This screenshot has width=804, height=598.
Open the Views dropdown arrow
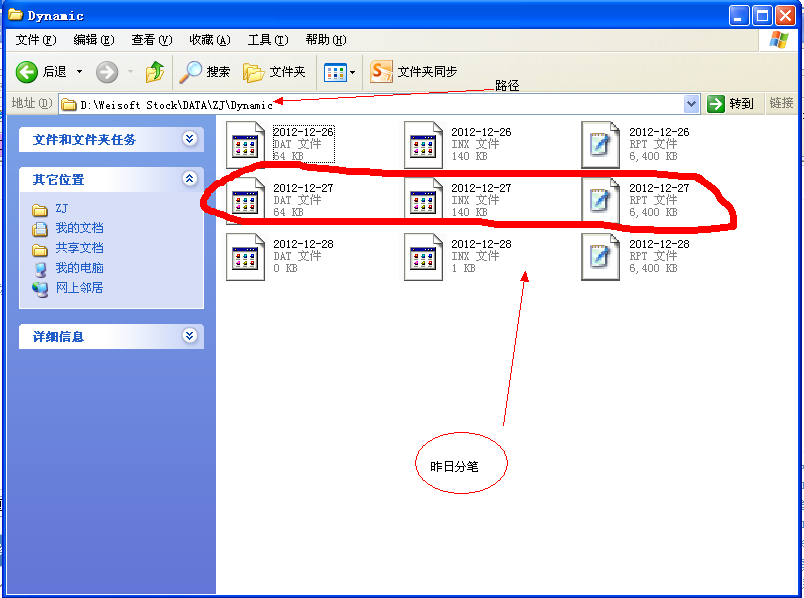[353, 72]
